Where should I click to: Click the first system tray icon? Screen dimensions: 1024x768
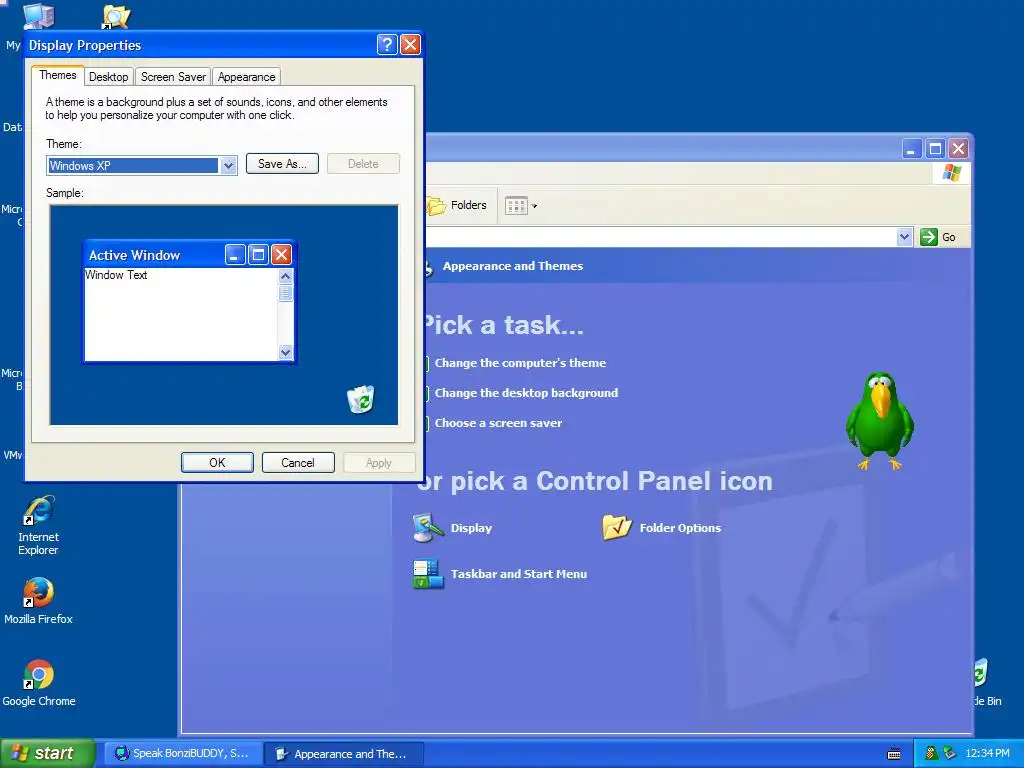(931, 754)
